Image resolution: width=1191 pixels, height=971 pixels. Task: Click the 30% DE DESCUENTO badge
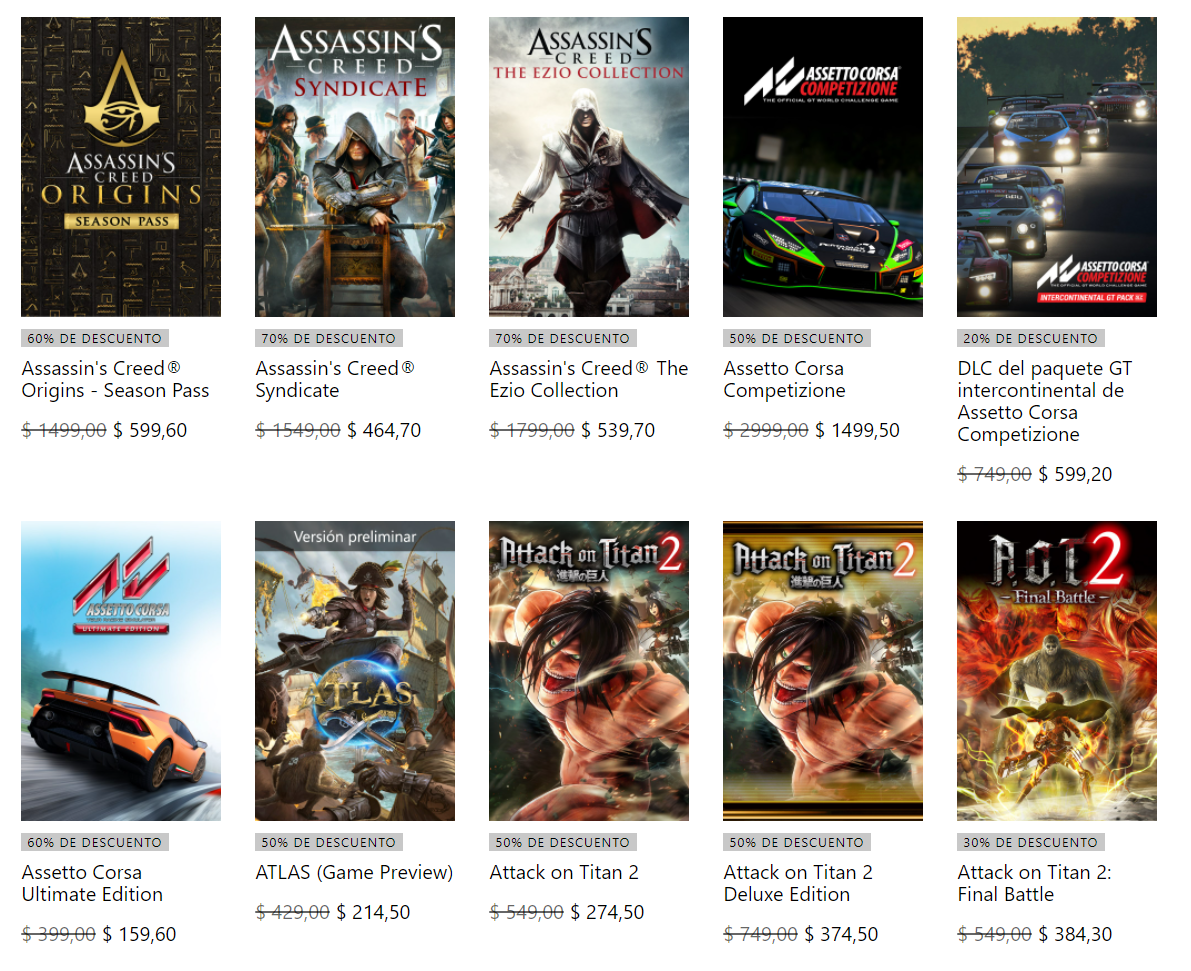(x=1031, y=842)
